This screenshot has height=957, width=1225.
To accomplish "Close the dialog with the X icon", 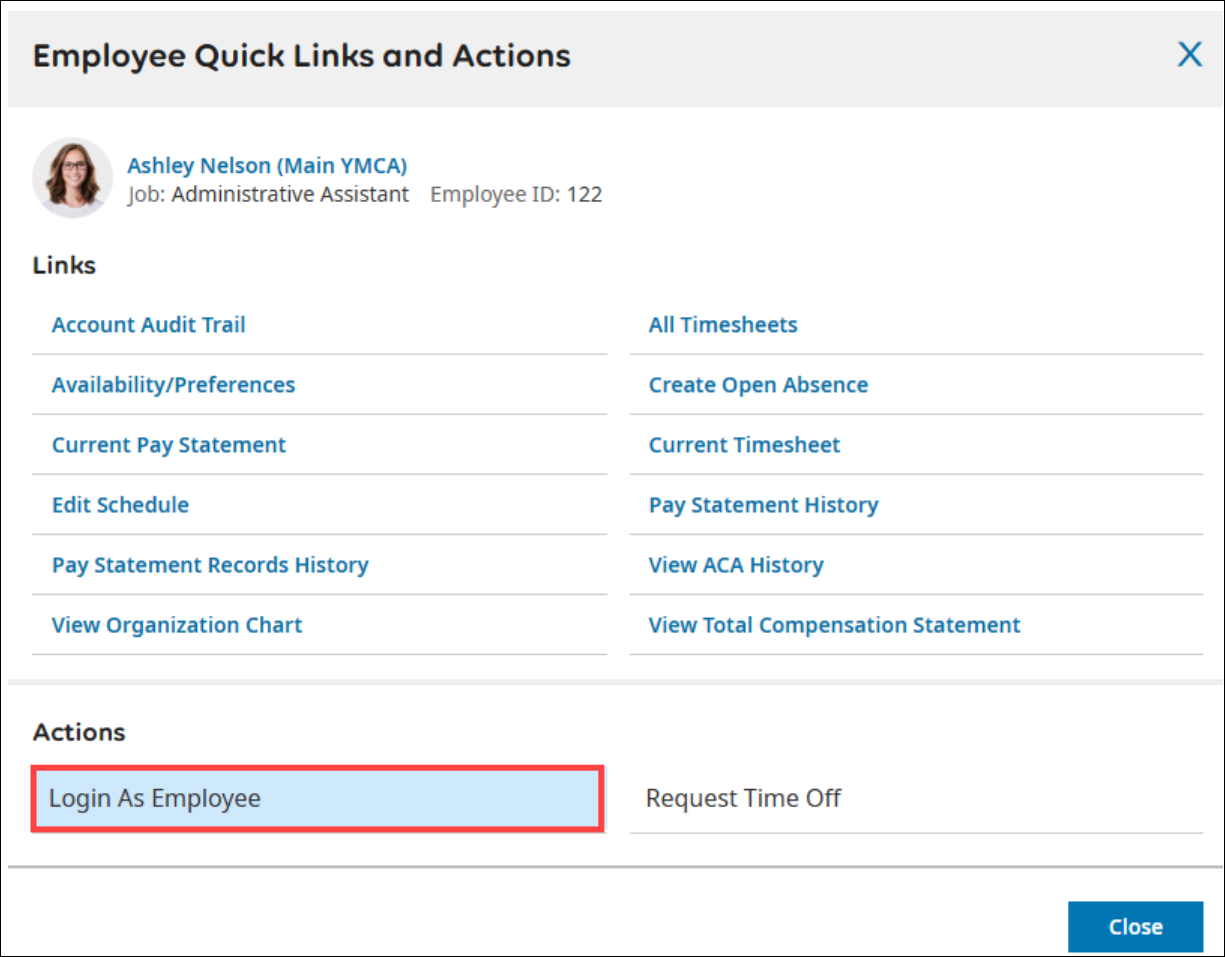I will coord(1189,54).
